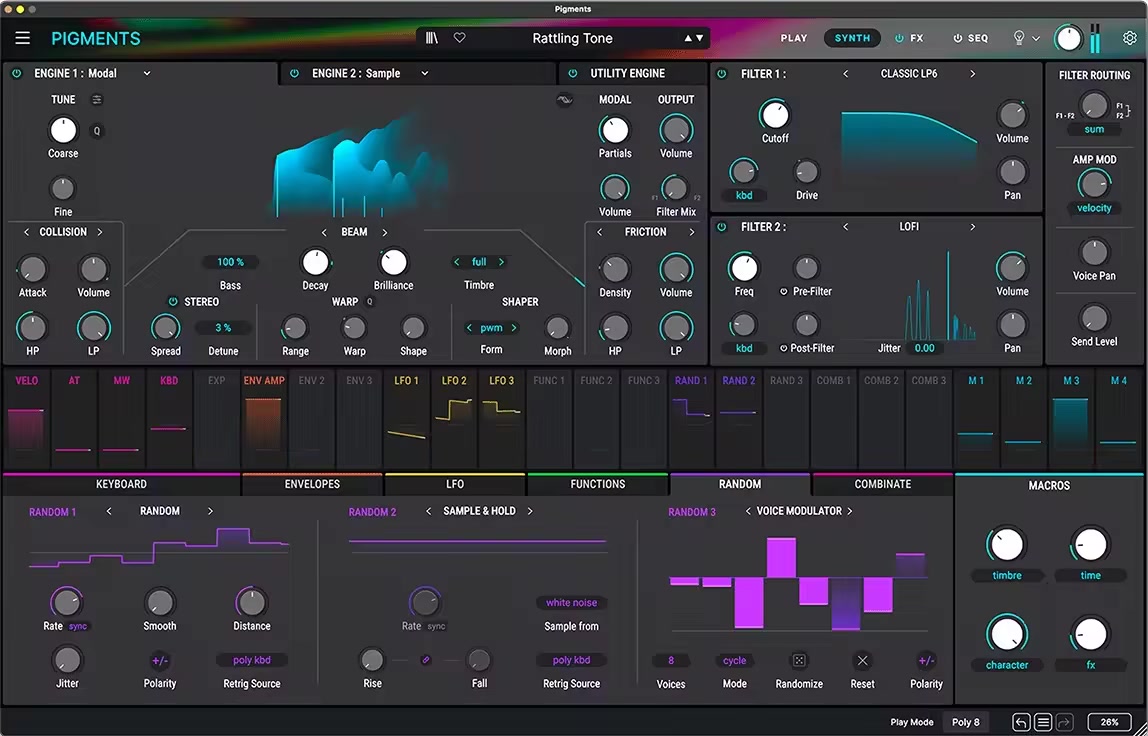This screenshot has width=1148, height=736.
Task: Click the Filter 1 Cutoff knob
Action: [774, 114]
